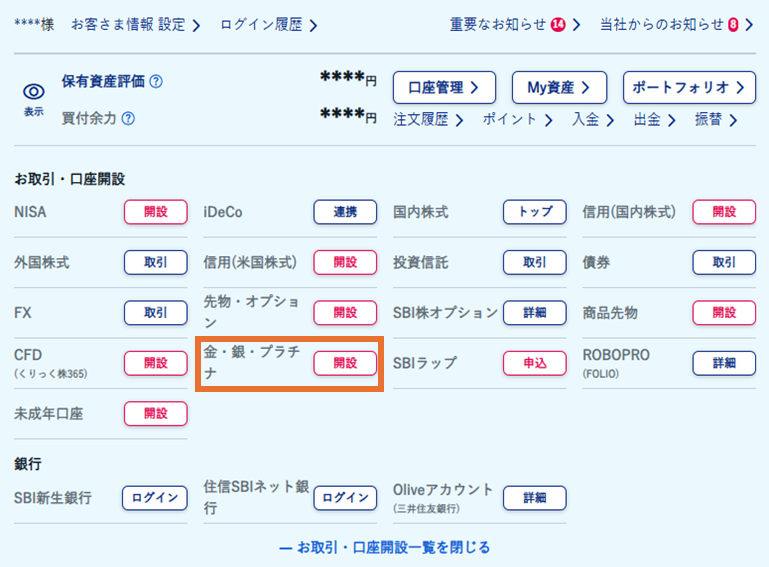Click the iDeCo label

click(223, 212)
